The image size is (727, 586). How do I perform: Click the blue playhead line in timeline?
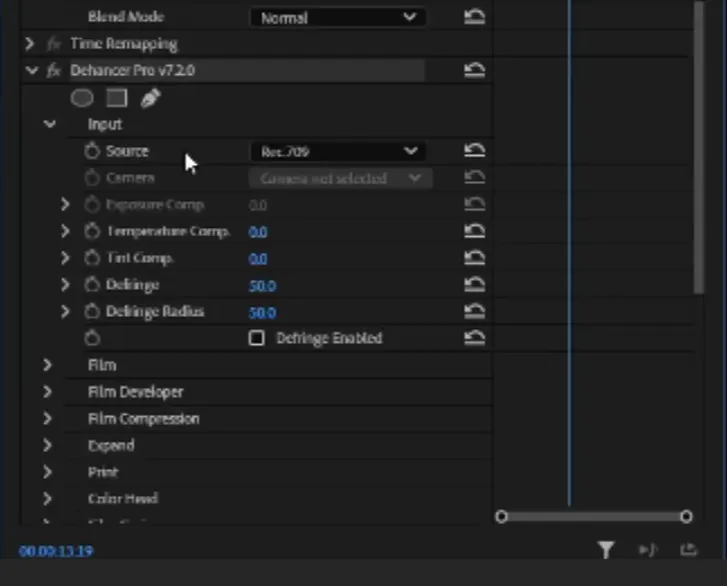click(x=569, y=253)
